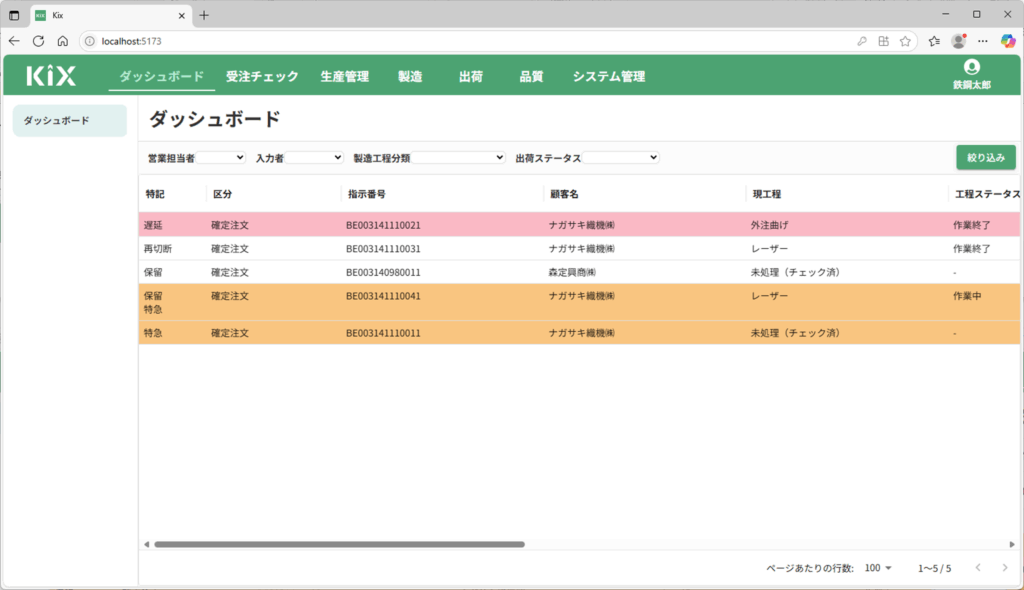Screen dimensions: 1024x590
Task: Maximize the browser window
Action: coord(977,14)
